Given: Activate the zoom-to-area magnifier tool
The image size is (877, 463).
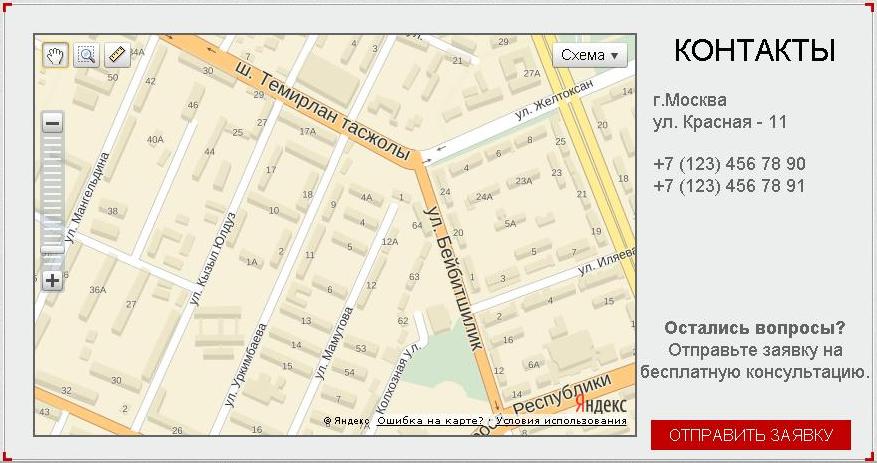Looking at the screenshot, I should coord(86,55).
